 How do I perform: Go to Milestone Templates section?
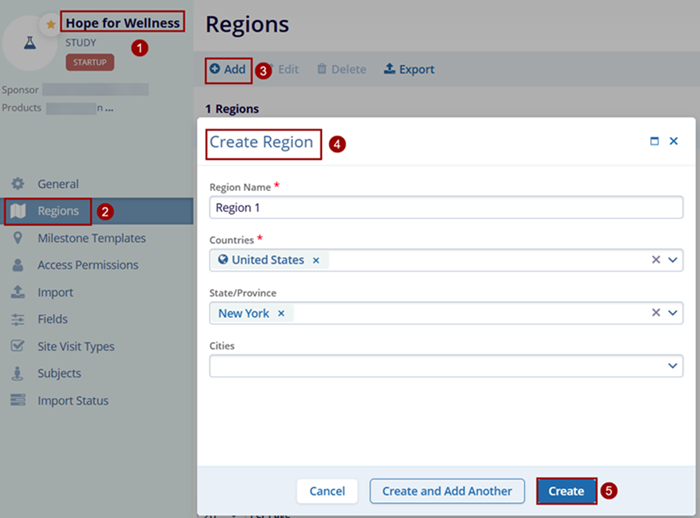pos(91,238)
